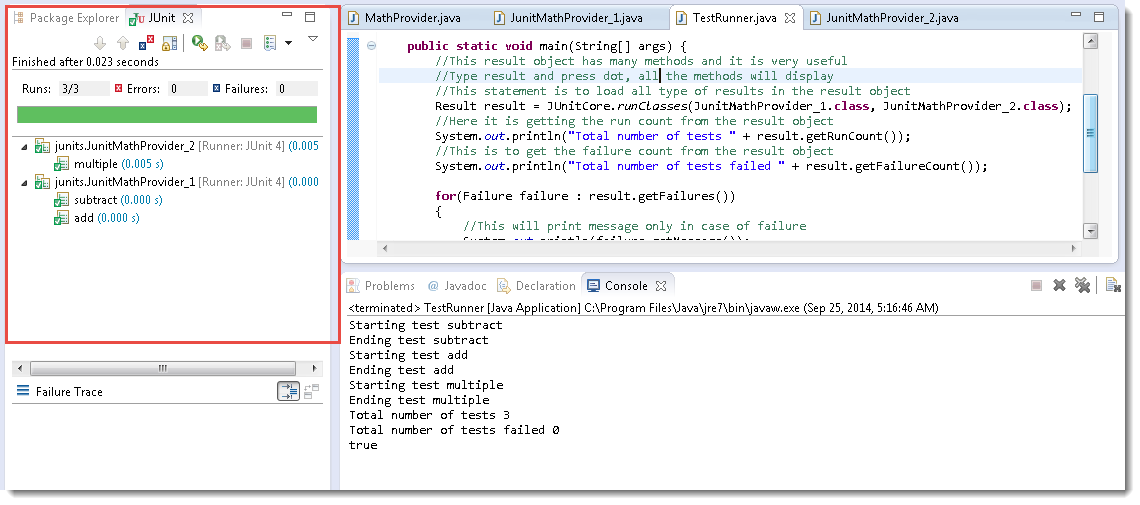Close the JUnit view tab
Viewport: 1140px width, 505px height.
pyautogui.click(x=188, y=17)
